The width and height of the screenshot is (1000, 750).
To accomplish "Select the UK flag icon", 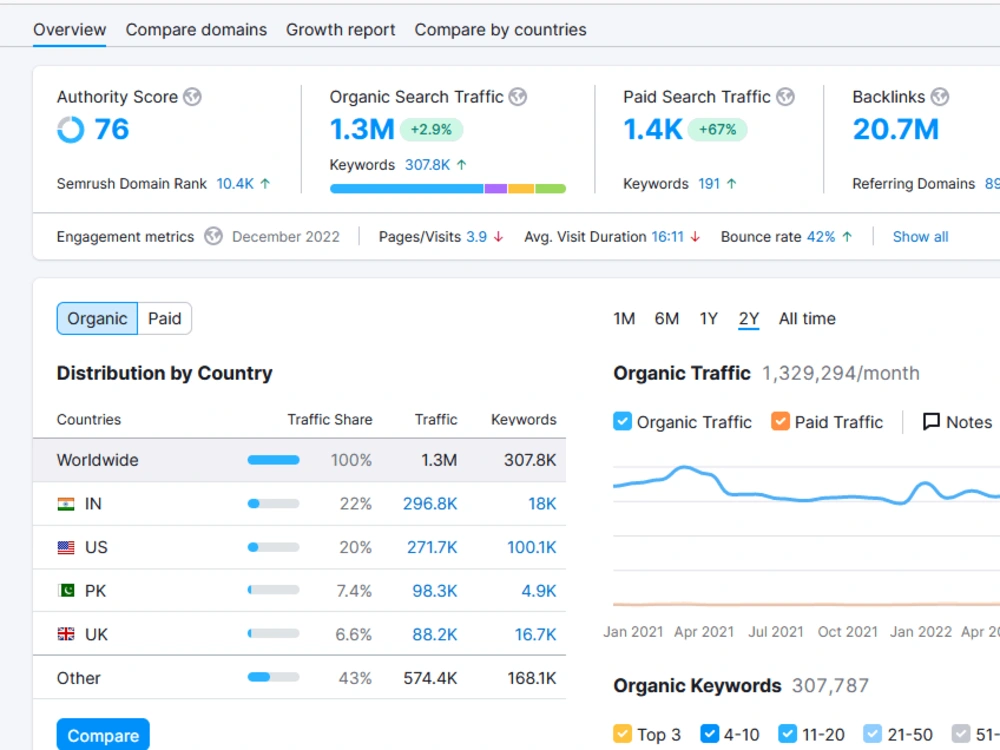I will tap(66, 634).
